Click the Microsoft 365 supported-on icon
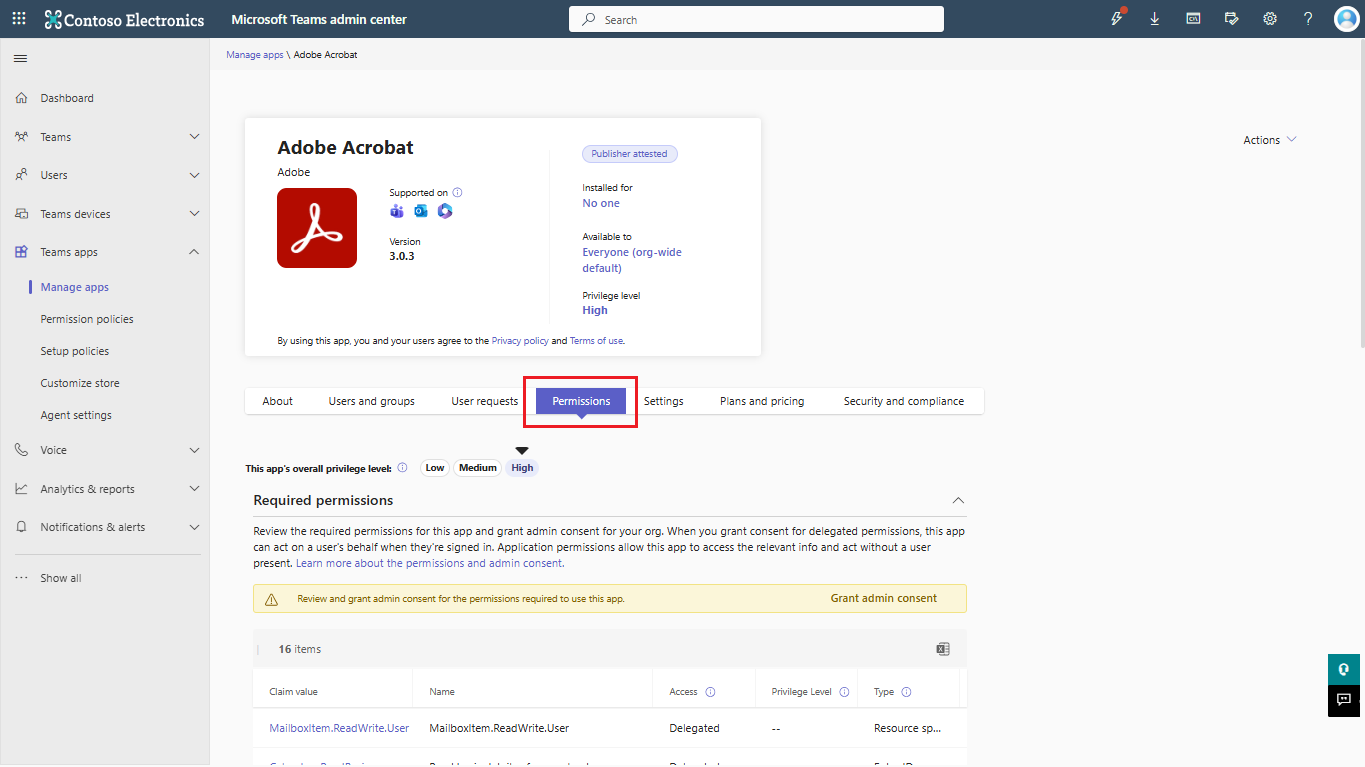Viewport: 1365px width, 767px height. point(445,211)
